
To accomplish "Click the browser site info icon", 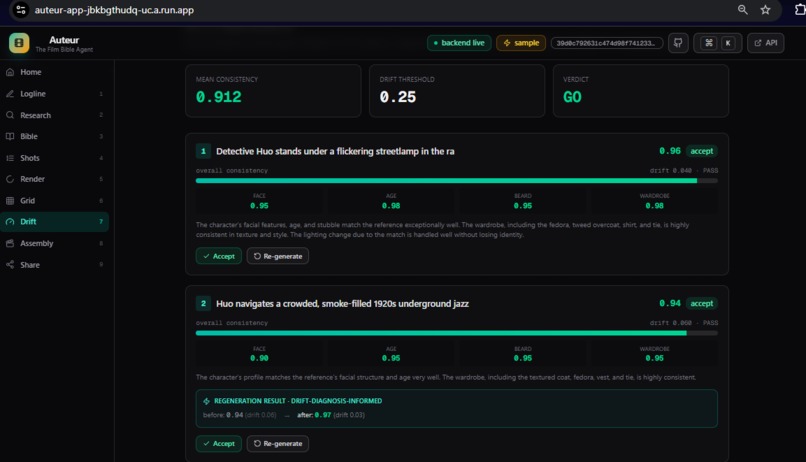I will (x=21, y=10).
